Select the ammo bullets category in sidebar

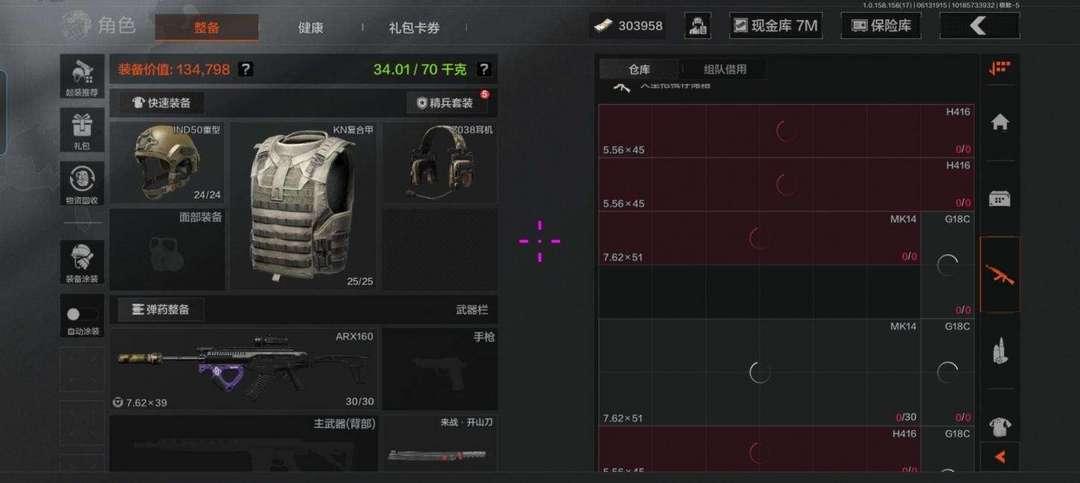tap(999, 351)
